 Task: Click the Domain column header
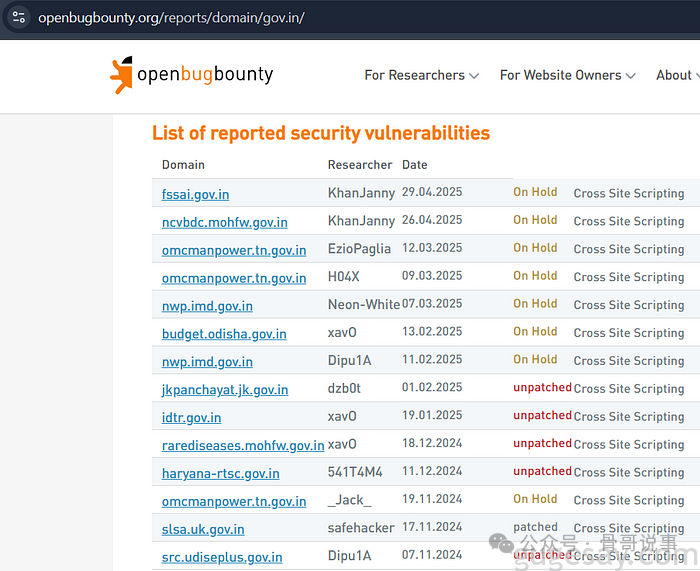coord(183,165)
